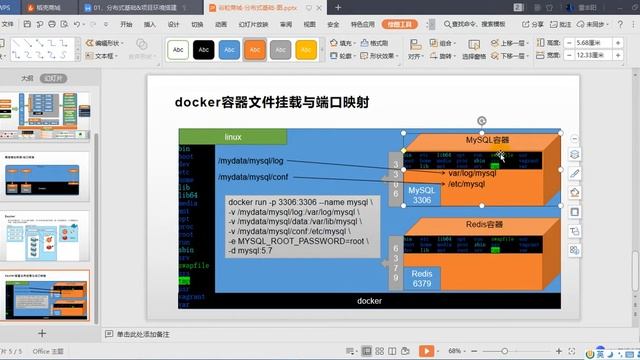Viewport: 640px width, 360px height.
Task: Click the help question mark icon
Action: (620, 24)
